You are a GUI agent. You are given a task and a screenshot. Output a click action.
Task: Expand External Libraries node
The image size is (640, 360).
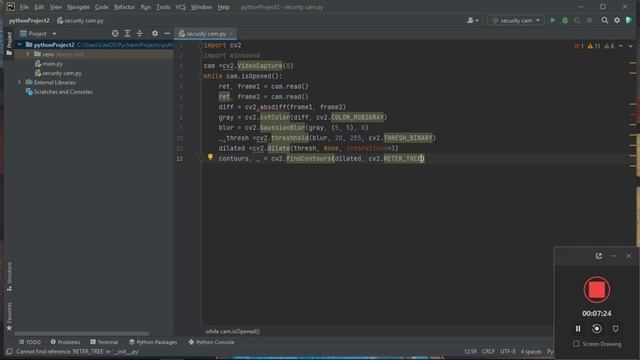pos(19,82)
